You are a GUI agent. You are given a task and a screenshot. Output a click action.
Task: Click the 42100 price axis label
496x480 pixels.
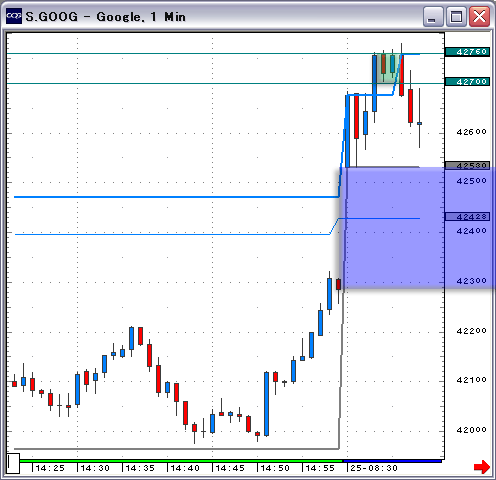coord(471,380)
